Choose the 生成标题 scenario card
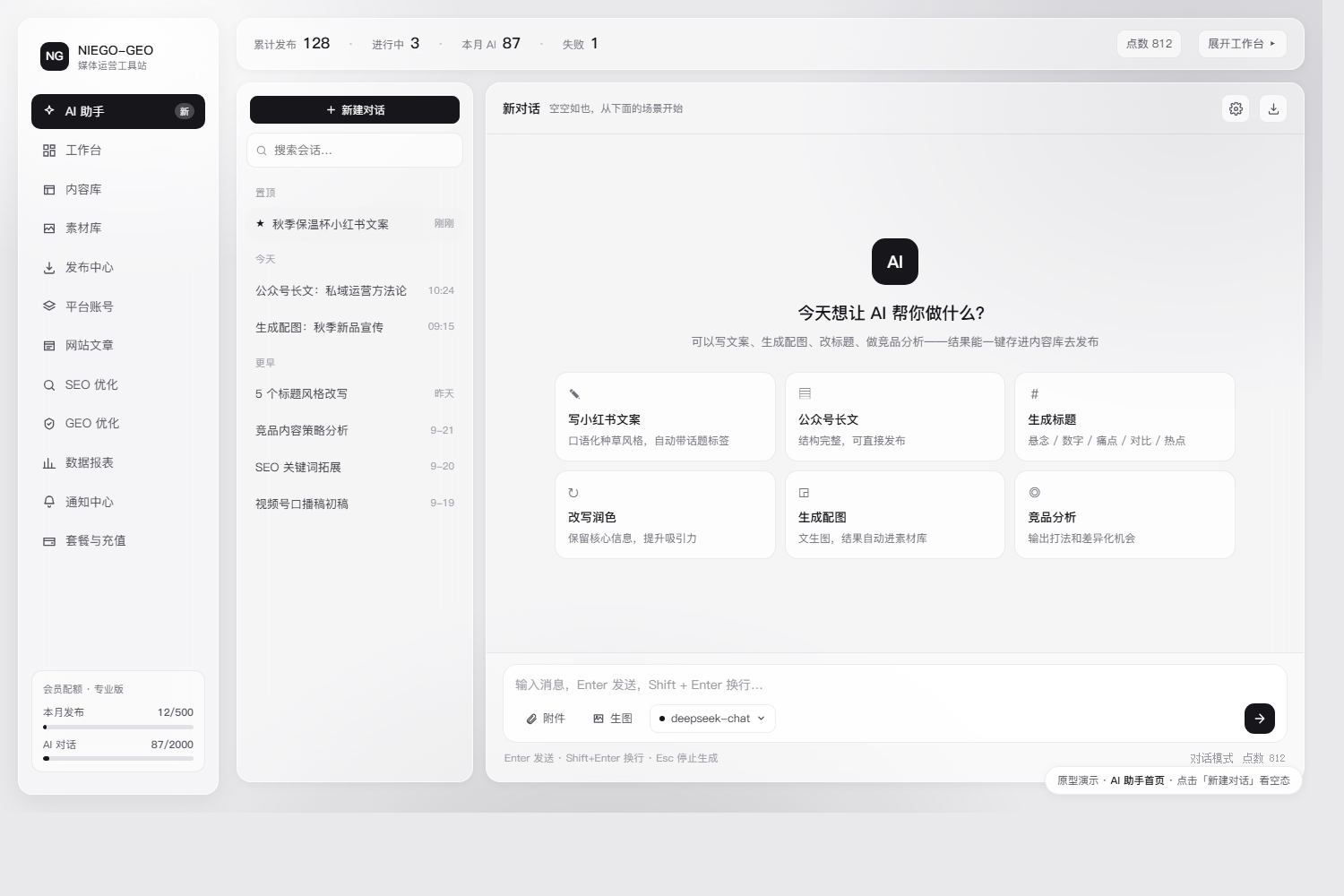This screenshot has width=1344, height=896. 1124,417
